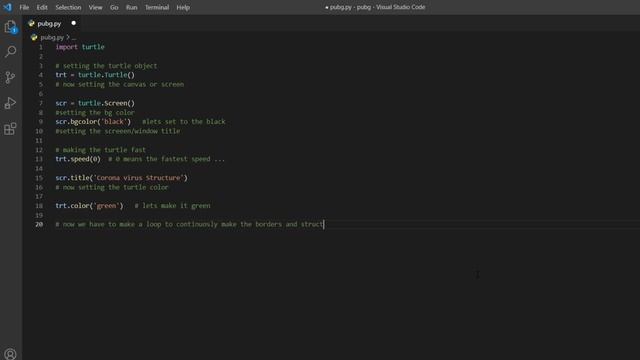640x360 pixels.
Task: Click the trt.speed(0) code
Action: pos(78,159)
